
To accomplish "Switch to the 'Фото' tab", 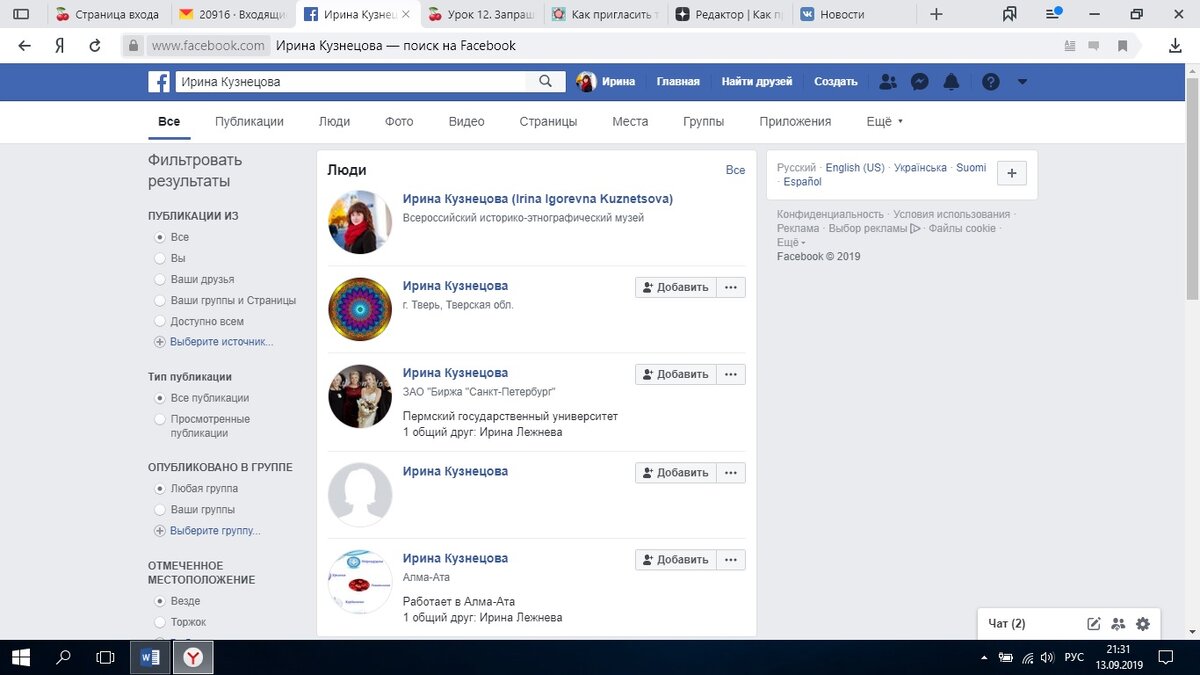I will pos(399,121).
